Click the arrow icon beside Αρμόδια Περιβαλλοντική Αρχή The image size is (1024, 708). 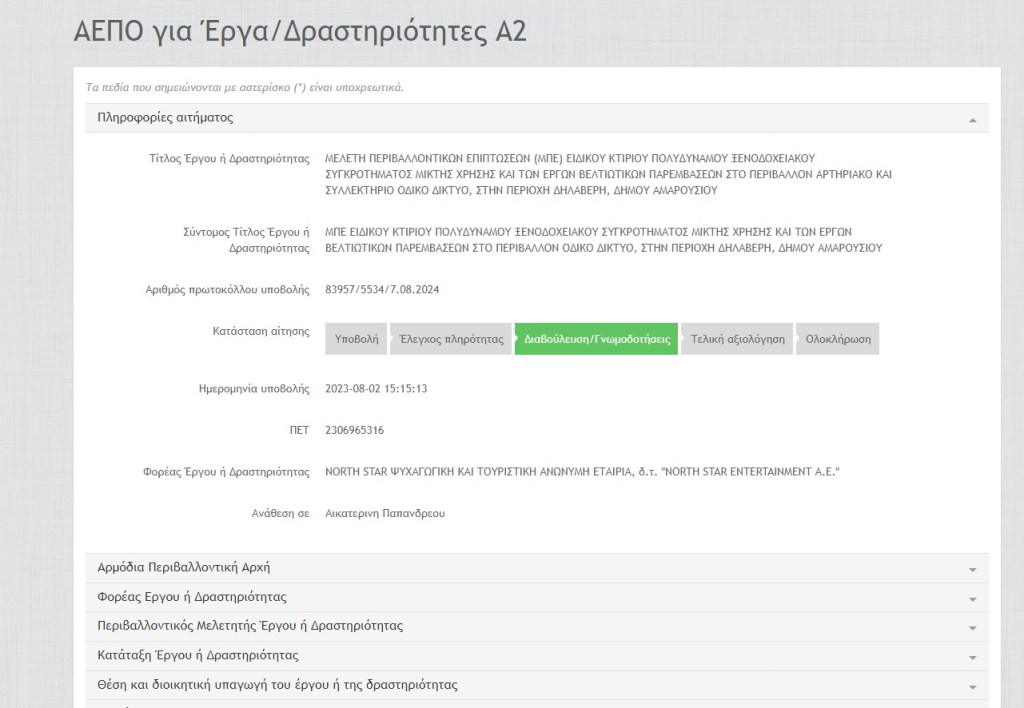click(x=972, y=569)
